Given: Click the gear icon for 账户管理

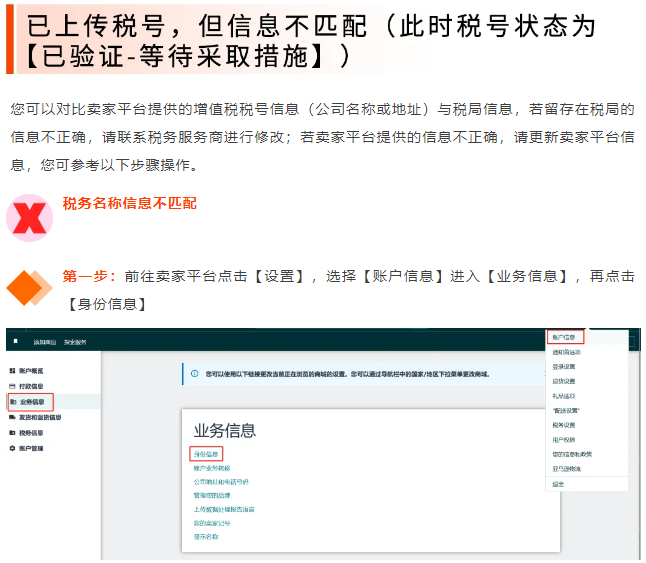Looking at the screenshot, I should [x=12, y=448].
